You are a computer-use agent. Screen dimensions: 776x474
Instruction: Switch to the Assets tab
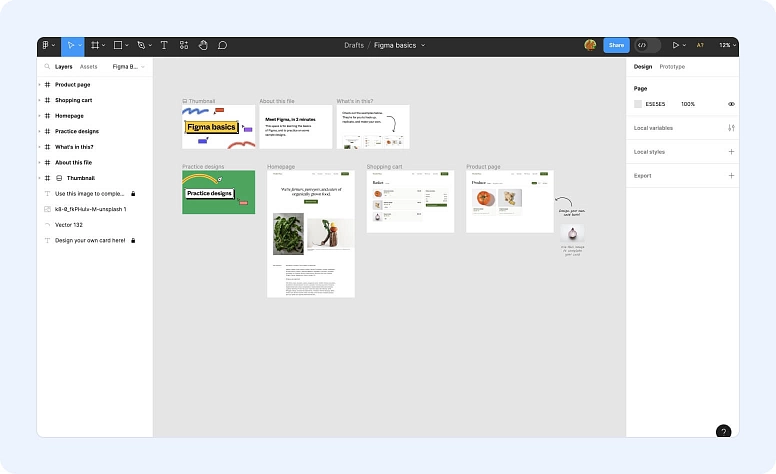point(89,67)
